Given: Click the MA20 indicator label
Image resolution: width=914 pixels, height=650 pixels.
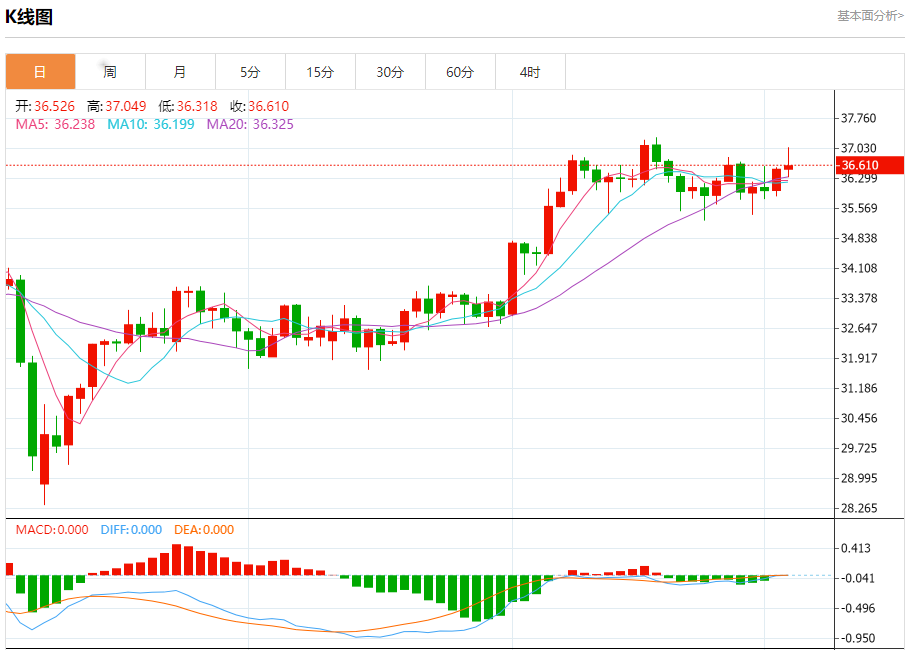Looking at the screenshot, I should coord(250,124).
